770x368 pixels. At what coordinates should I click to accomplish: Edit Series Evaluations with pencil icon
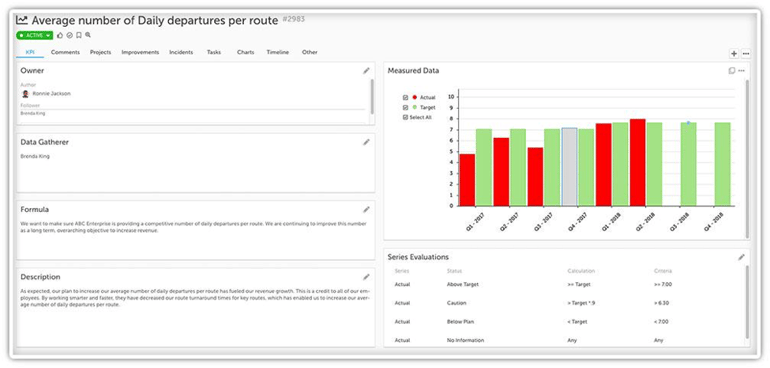(742, 257)
